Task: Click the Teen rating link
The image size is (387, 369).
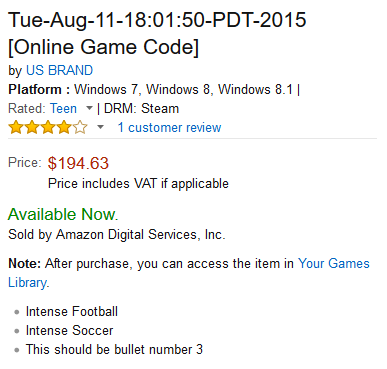Action: 63,108
